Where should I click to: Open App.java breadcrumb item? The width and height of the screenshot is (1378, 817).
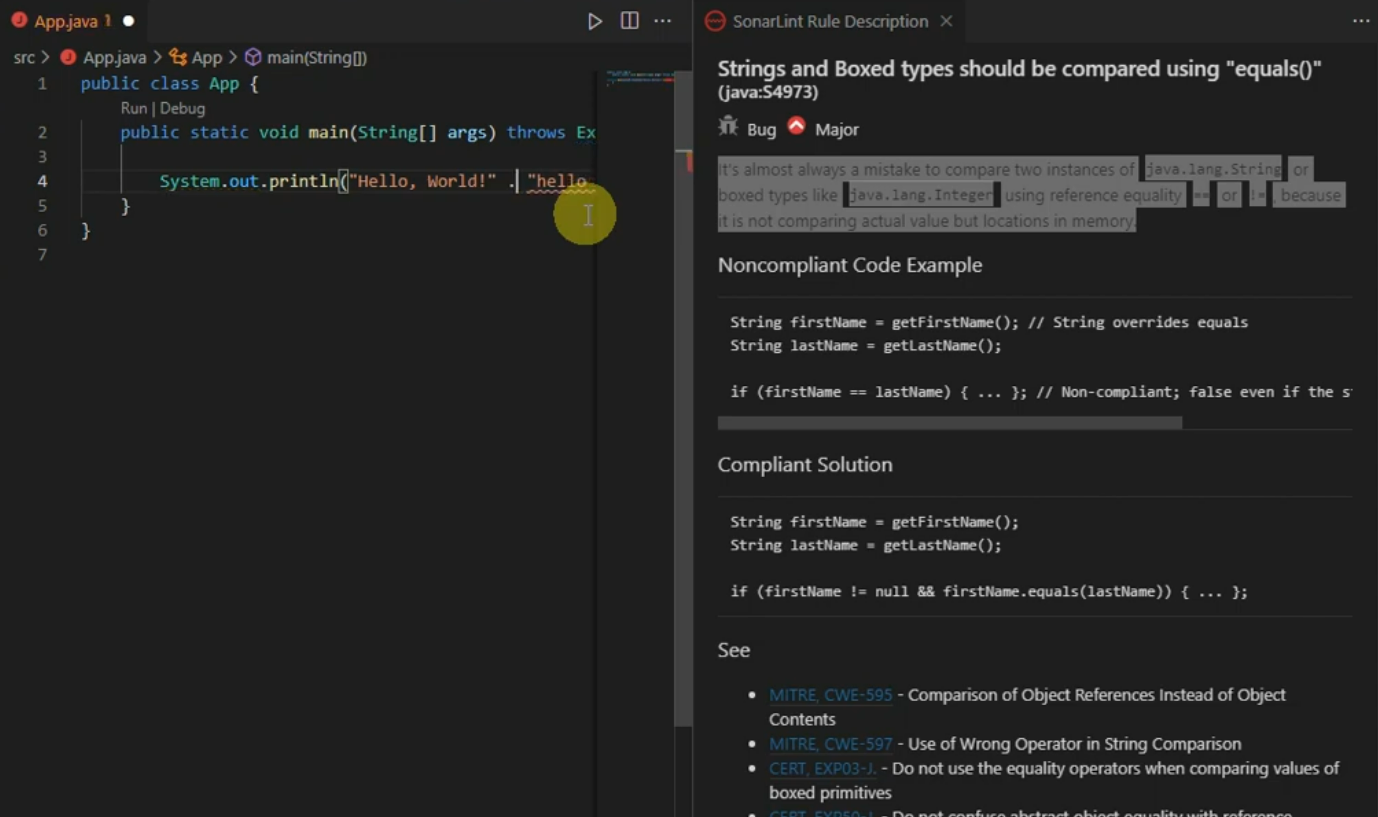[114, 58]
